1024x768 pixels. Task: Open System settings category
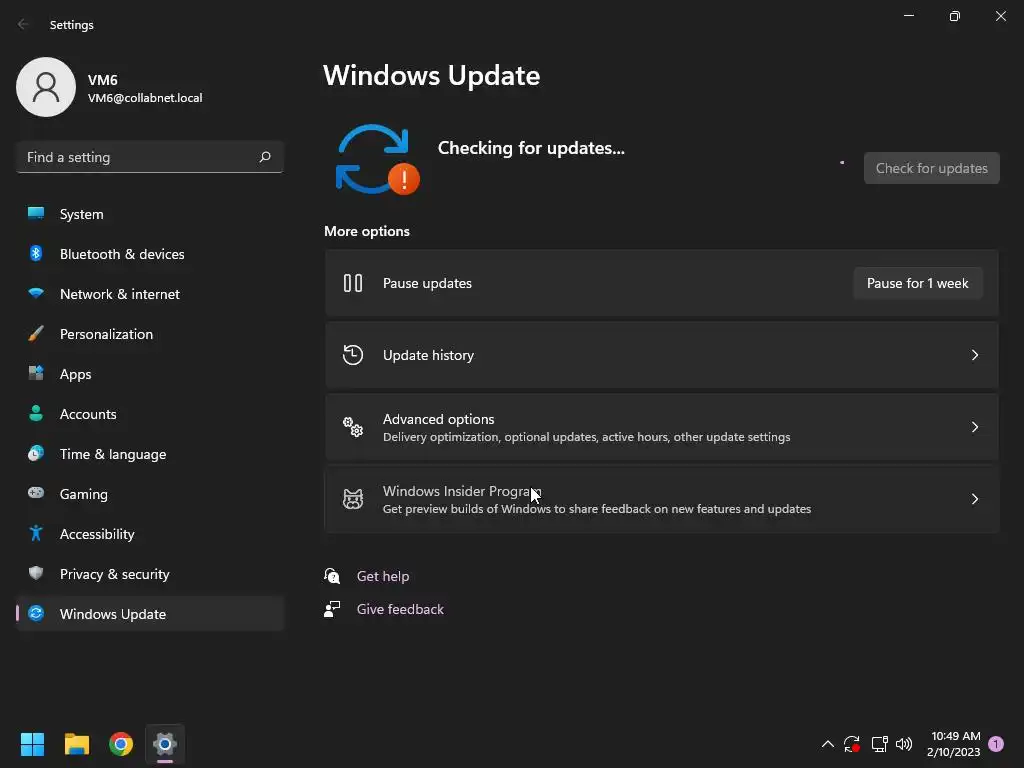(x=150, y=214)
